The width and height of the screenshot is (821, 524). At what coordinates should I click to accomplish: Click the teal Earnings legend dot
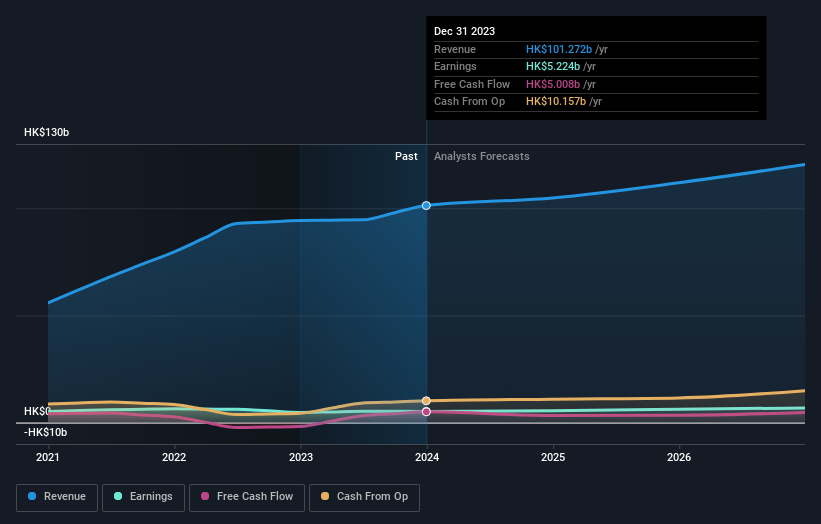click(118, 496)
